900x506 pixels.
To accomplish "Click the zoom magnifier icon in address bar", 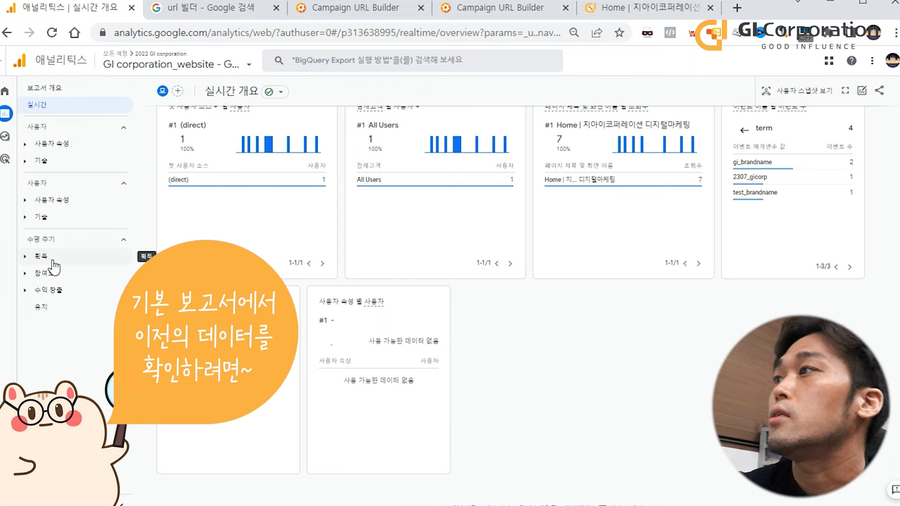I will pos(574,33).
